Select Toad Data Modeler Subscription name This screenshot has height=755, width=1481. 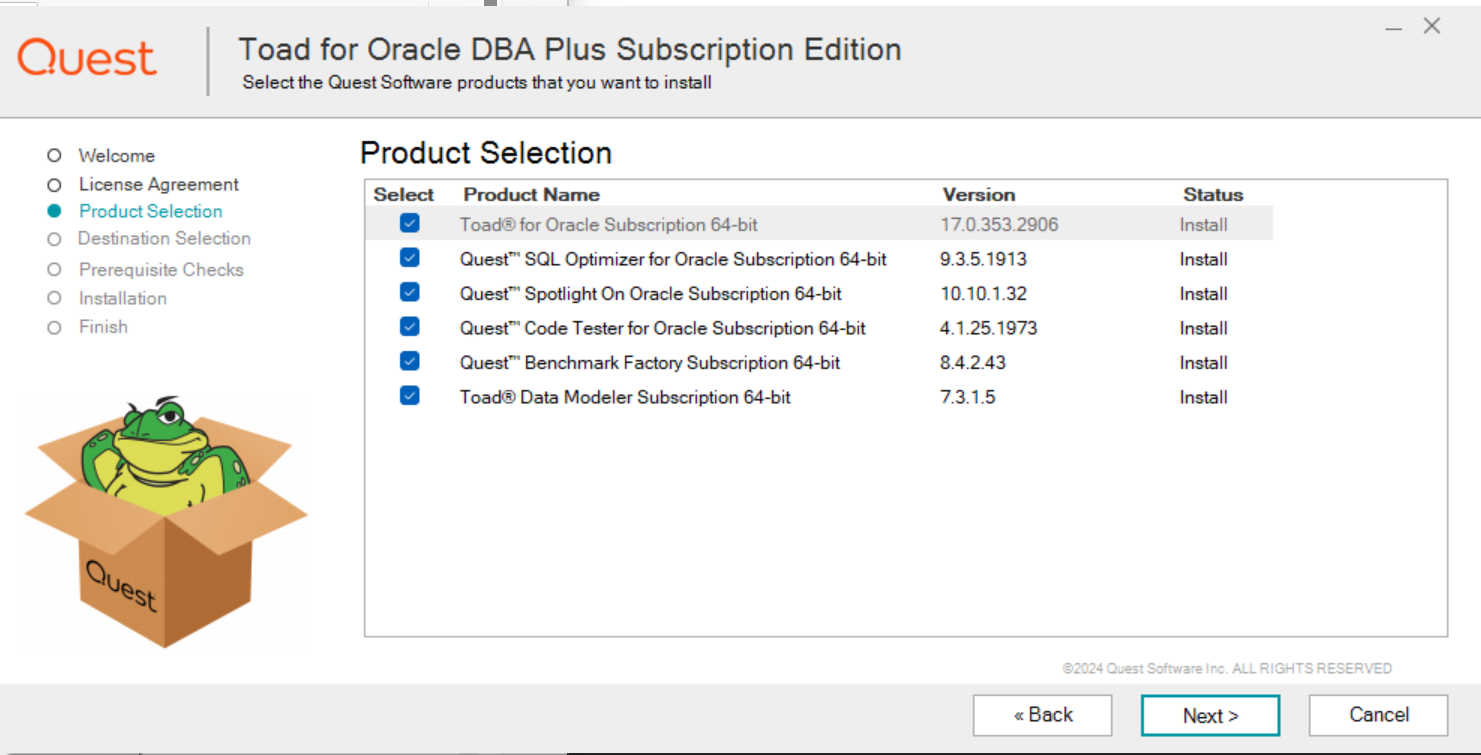coord(625,397)
